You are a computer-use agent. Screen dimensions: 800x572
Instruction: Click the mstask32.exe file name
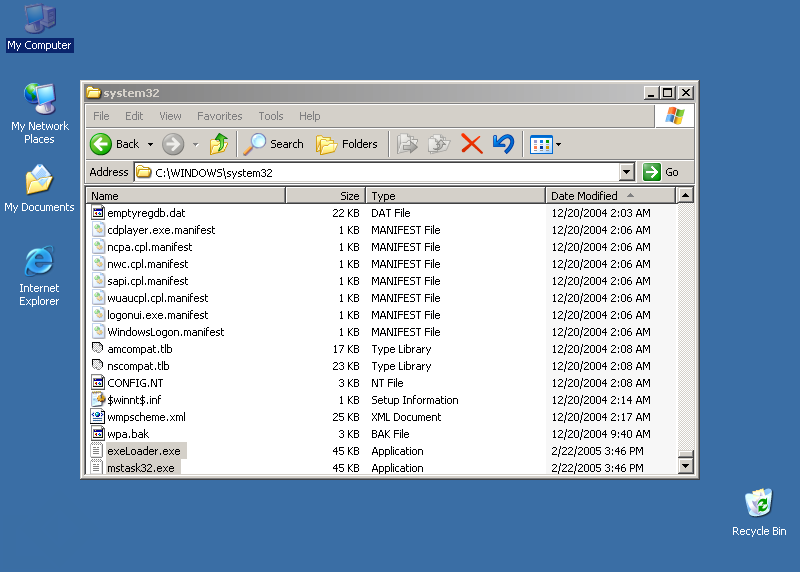(141, 468)
